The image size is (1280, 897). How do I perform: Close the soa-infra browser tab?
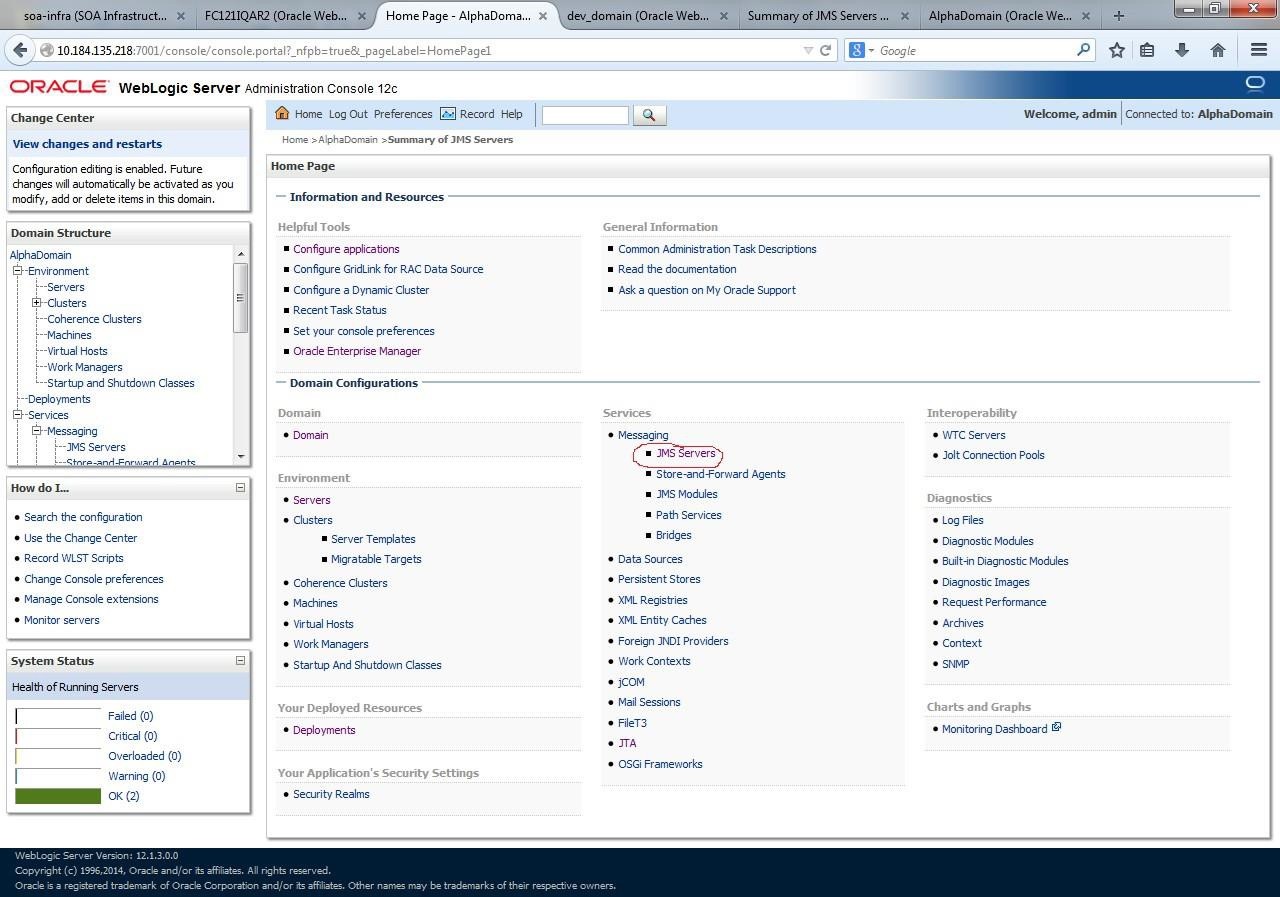(x=180, y=15)
